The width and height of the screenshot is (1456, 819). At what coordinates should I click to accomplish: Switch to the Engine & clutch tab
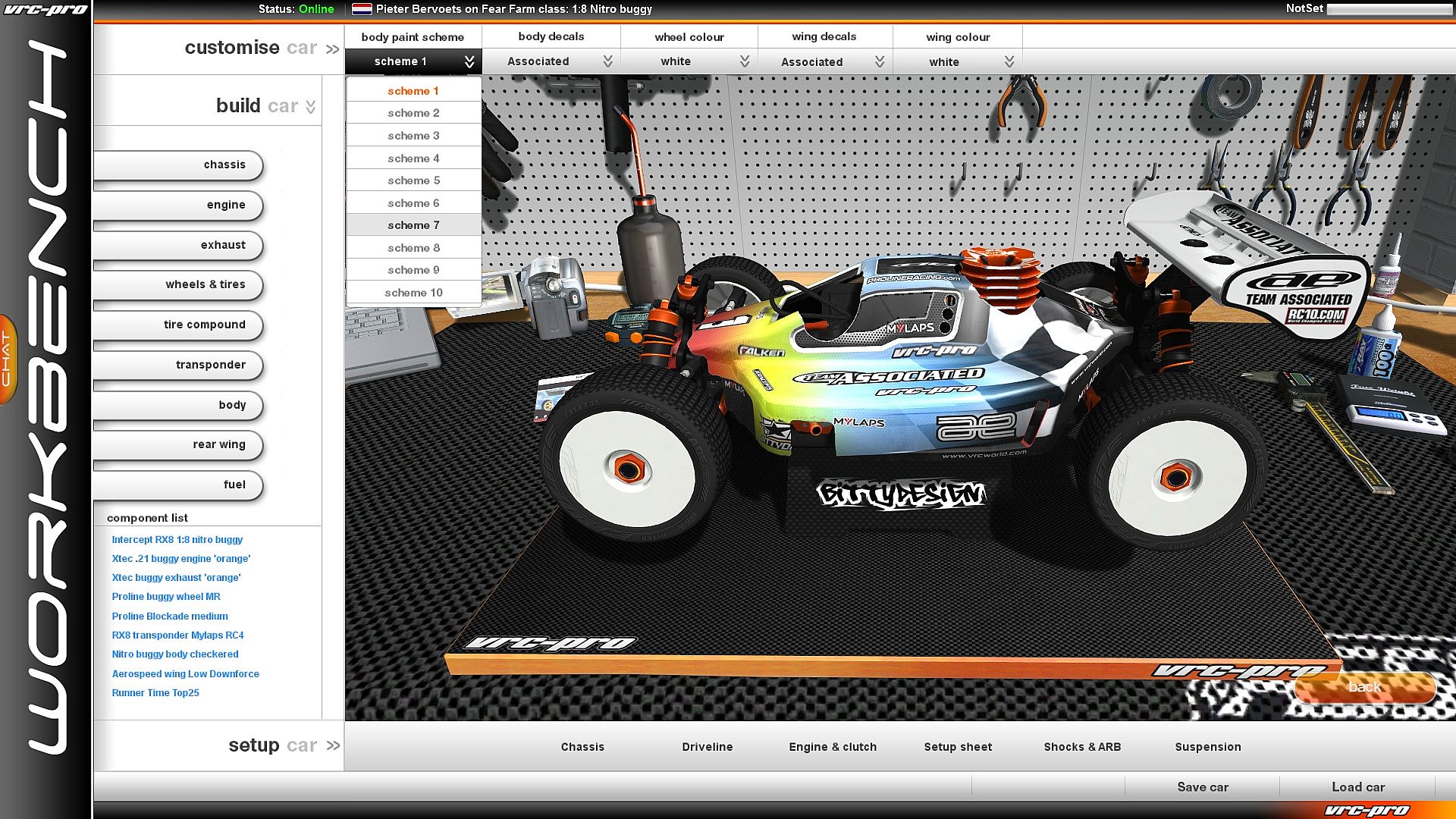pyautogui.click(x=833, y=747)
